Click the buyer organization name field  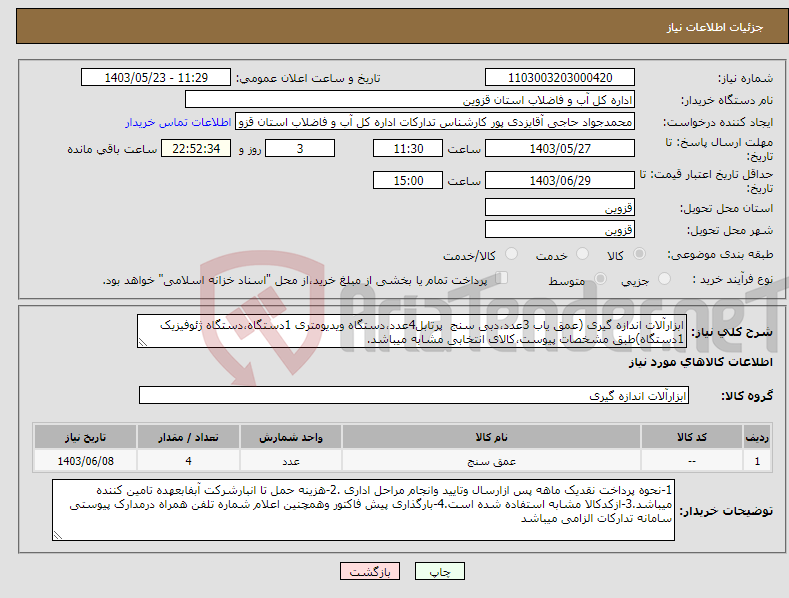410,100
